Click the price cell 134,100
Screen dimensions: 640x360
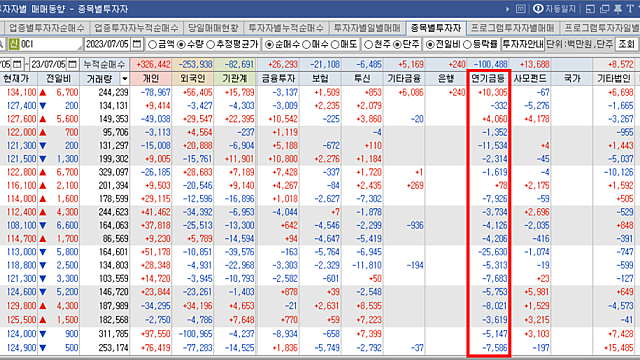[19, 93]
